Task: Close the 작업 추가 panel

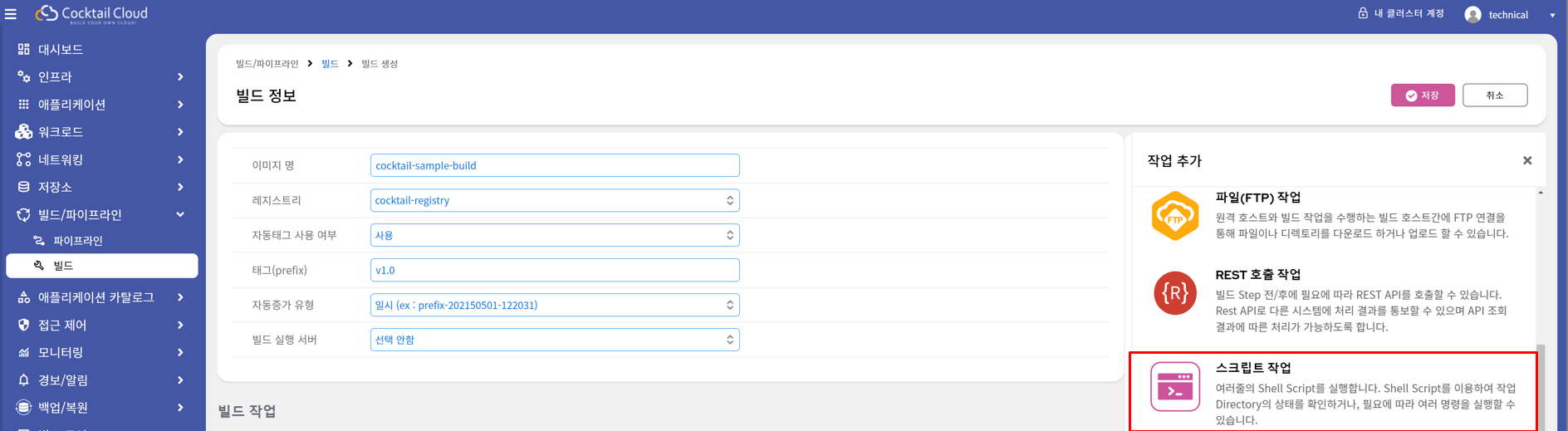Action: [x=1526, y=161]
